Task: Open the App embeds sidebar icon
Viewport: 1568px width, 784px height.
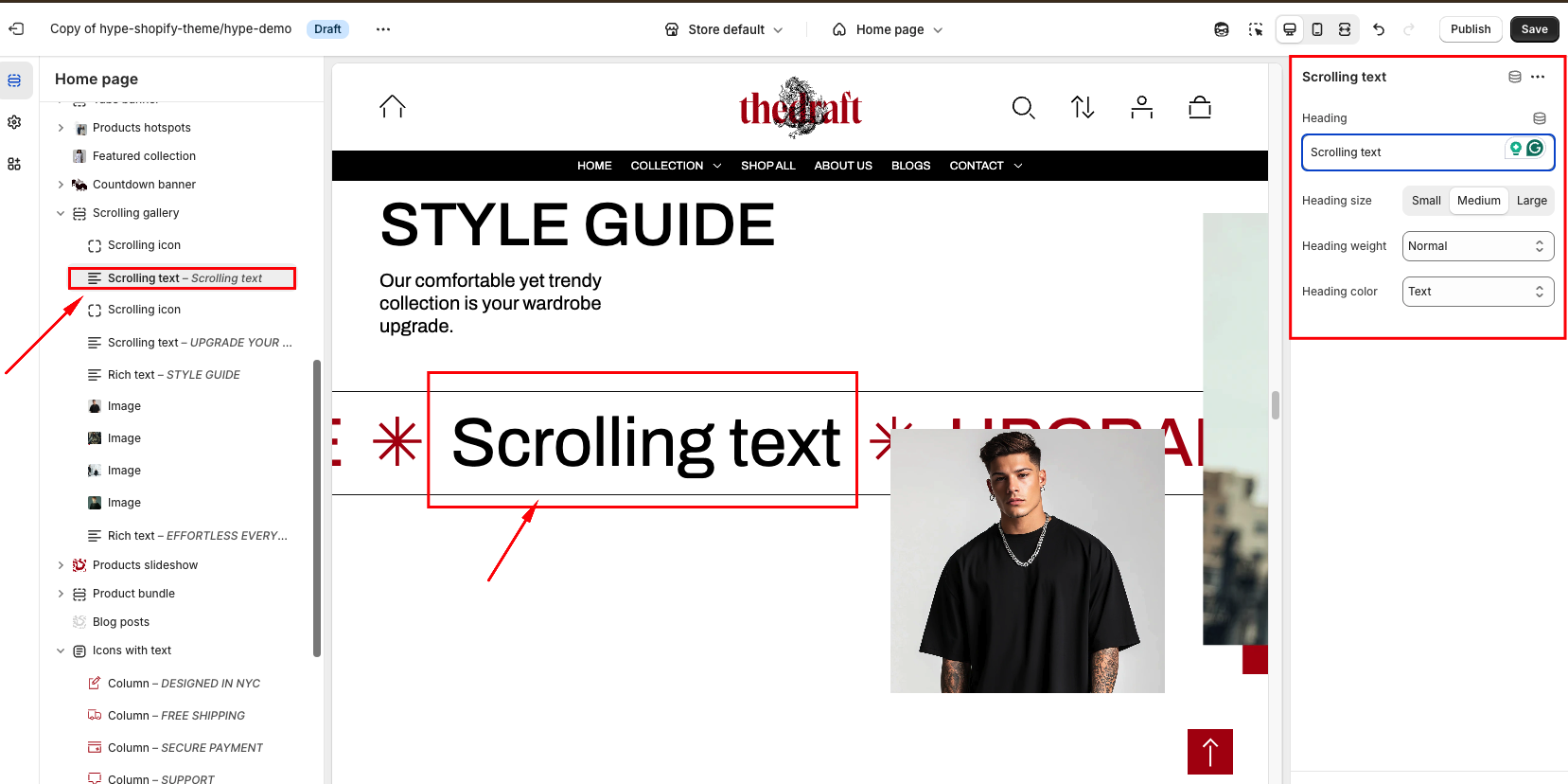Action: click(x=14, y=164)
